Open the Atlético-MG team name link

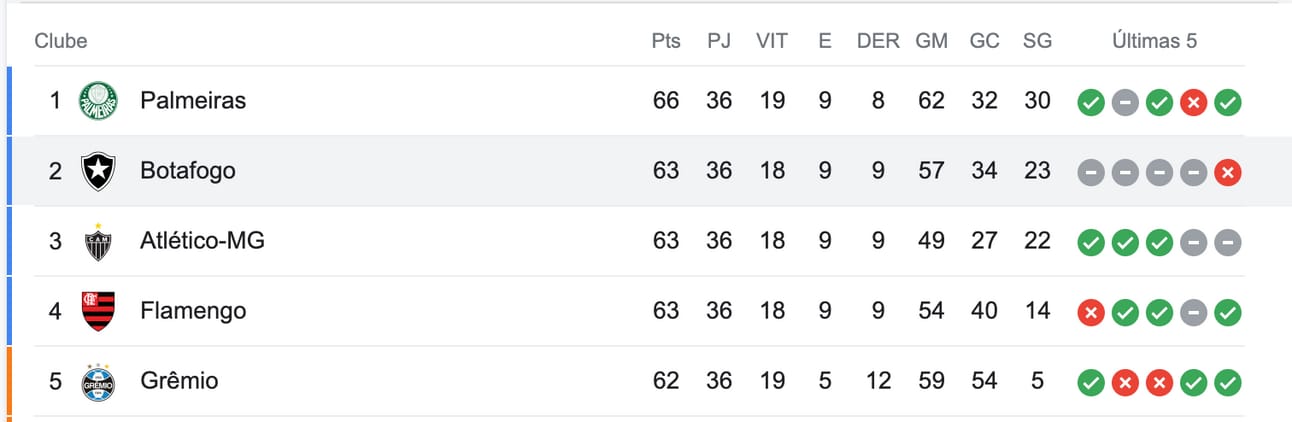click(202, 241)
